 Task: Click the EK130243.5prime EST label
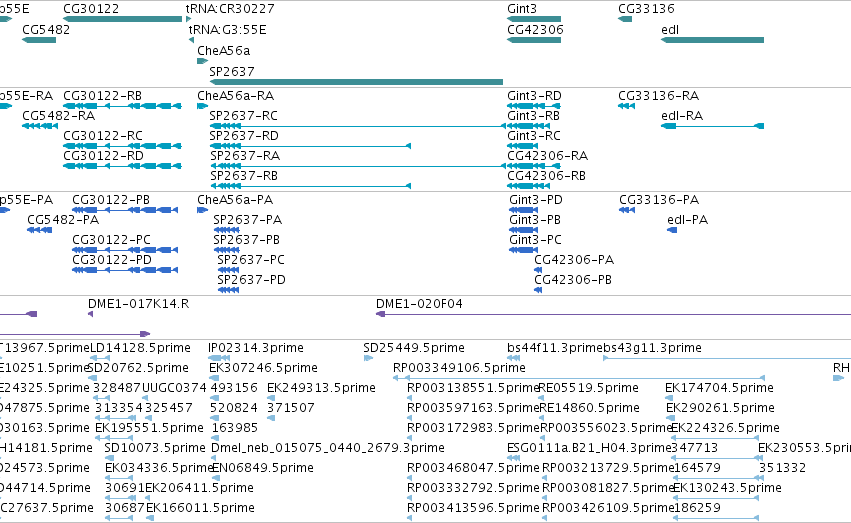point(727,488)
